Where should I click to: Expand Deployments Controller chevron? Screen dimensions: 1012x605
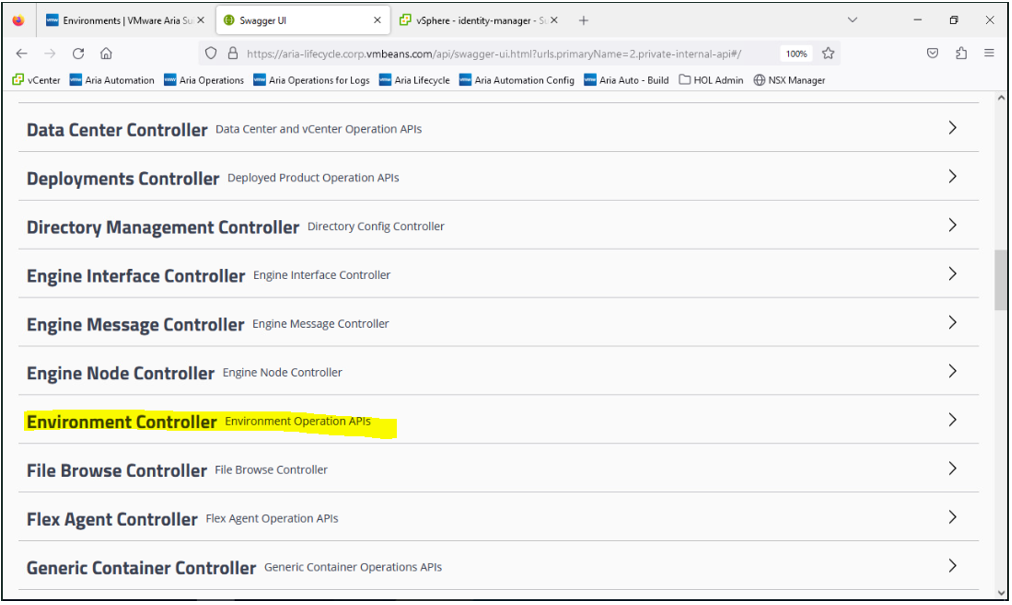click(952, 176)
